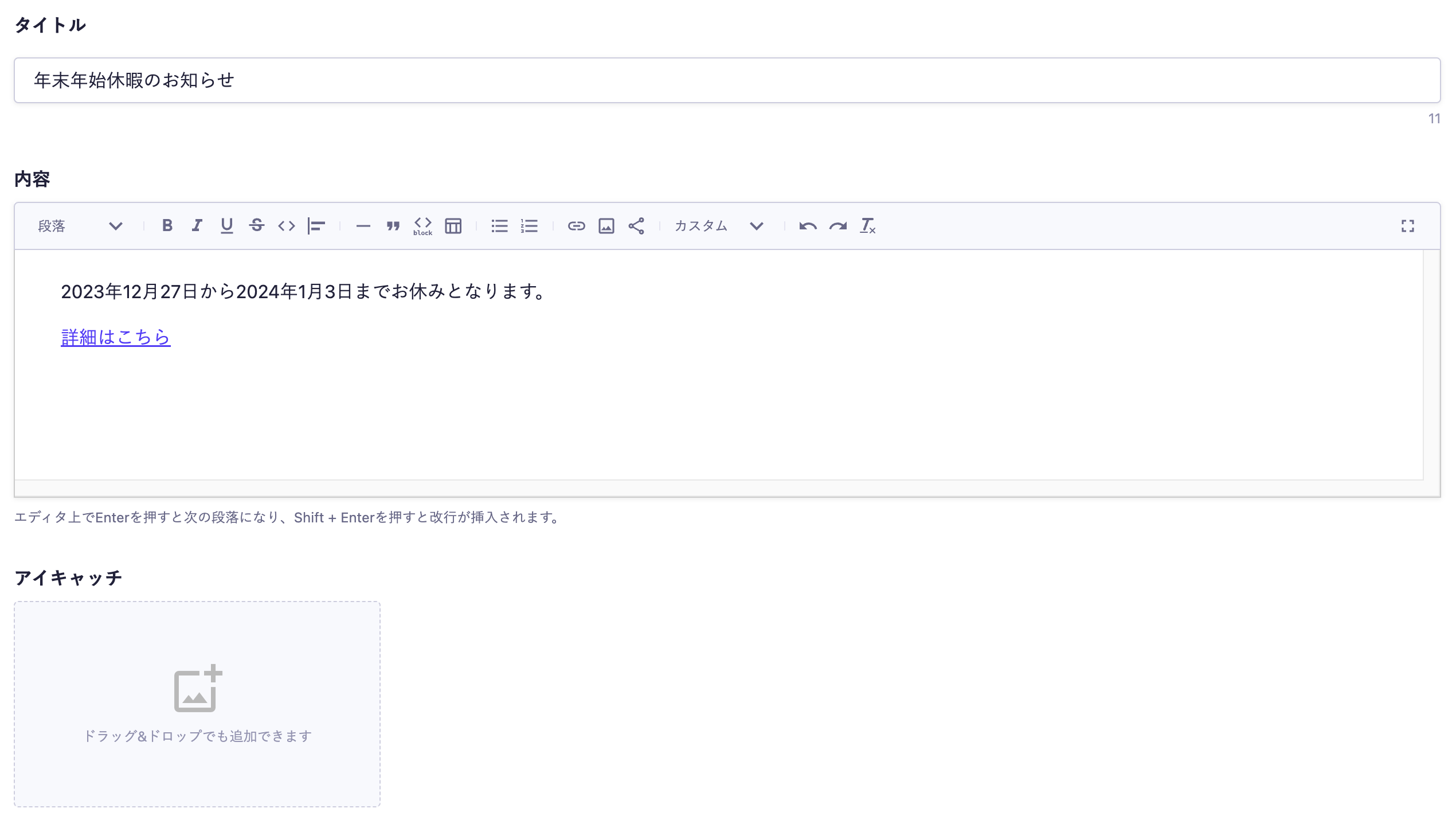
Task: Open text alignment option
Action: point(316,226)
